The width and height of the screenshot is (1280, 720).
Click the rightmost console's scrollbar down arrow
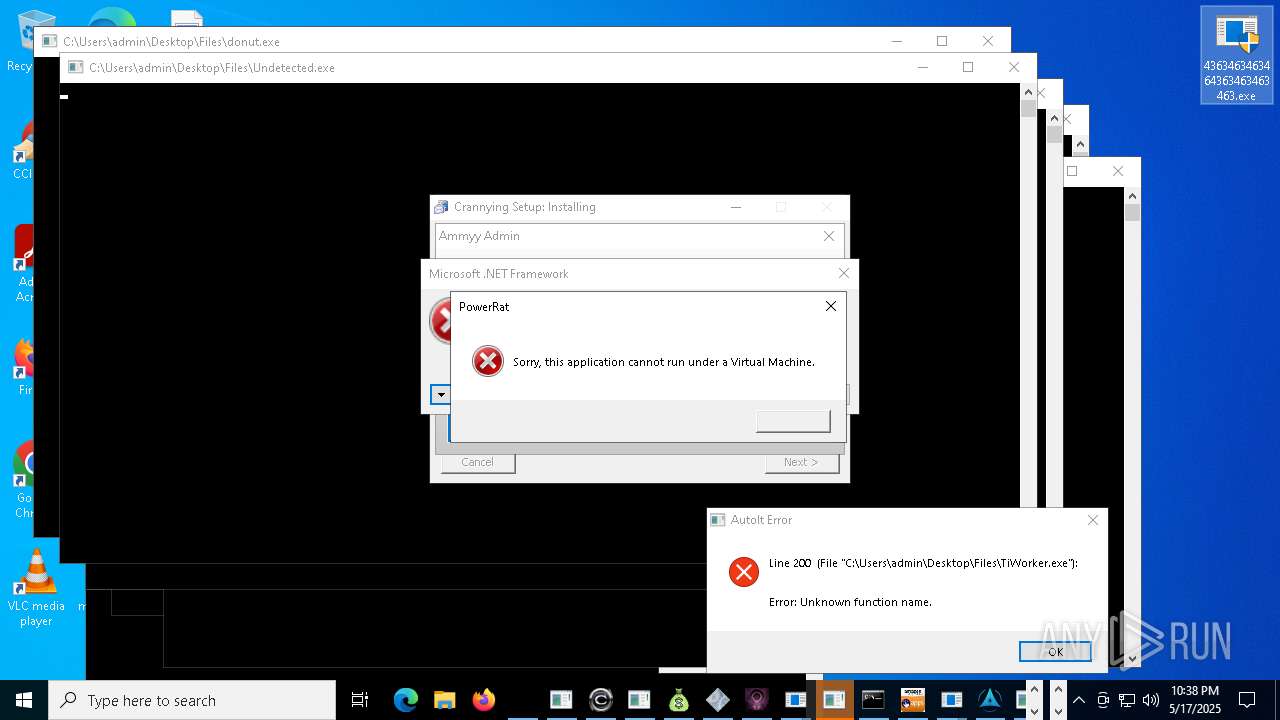tap(1132, 659)
